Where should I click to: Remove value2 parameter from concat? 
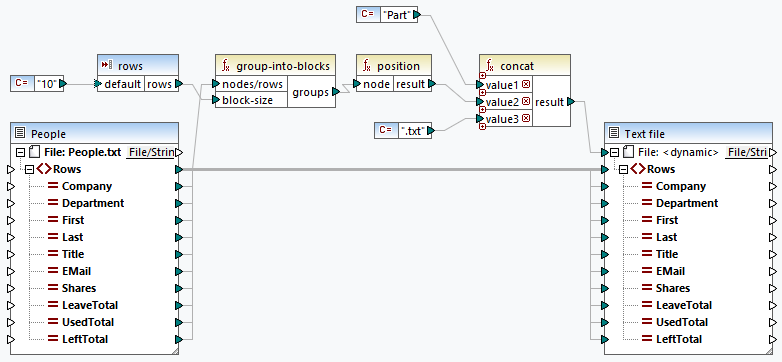click(526, 102)
